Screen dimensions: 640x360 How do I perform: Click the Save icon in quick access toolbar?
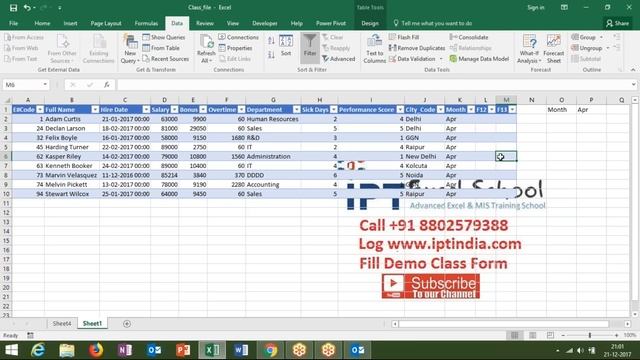coord(13,8)
